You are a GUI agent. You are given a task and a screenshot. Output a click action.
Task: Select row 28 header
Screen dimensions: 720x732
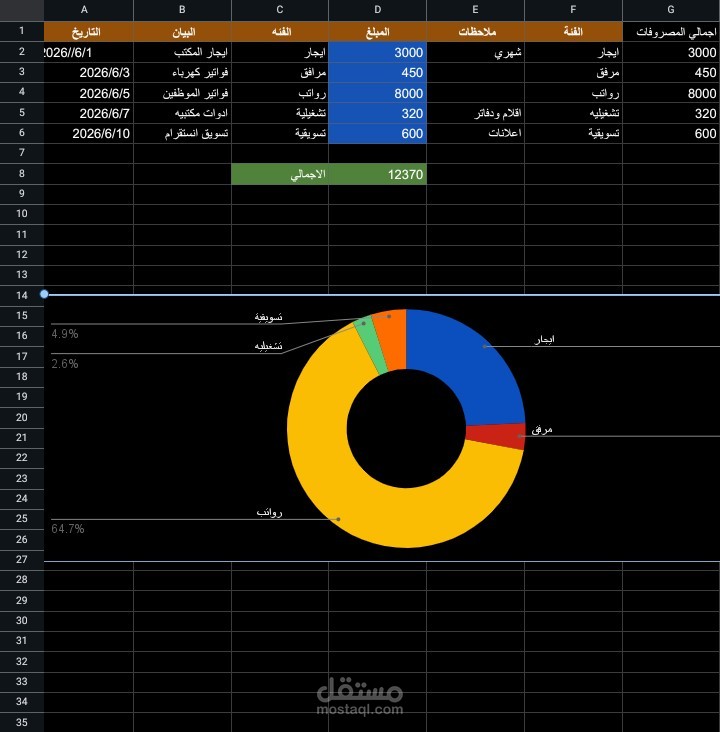[x=21, y=579]
